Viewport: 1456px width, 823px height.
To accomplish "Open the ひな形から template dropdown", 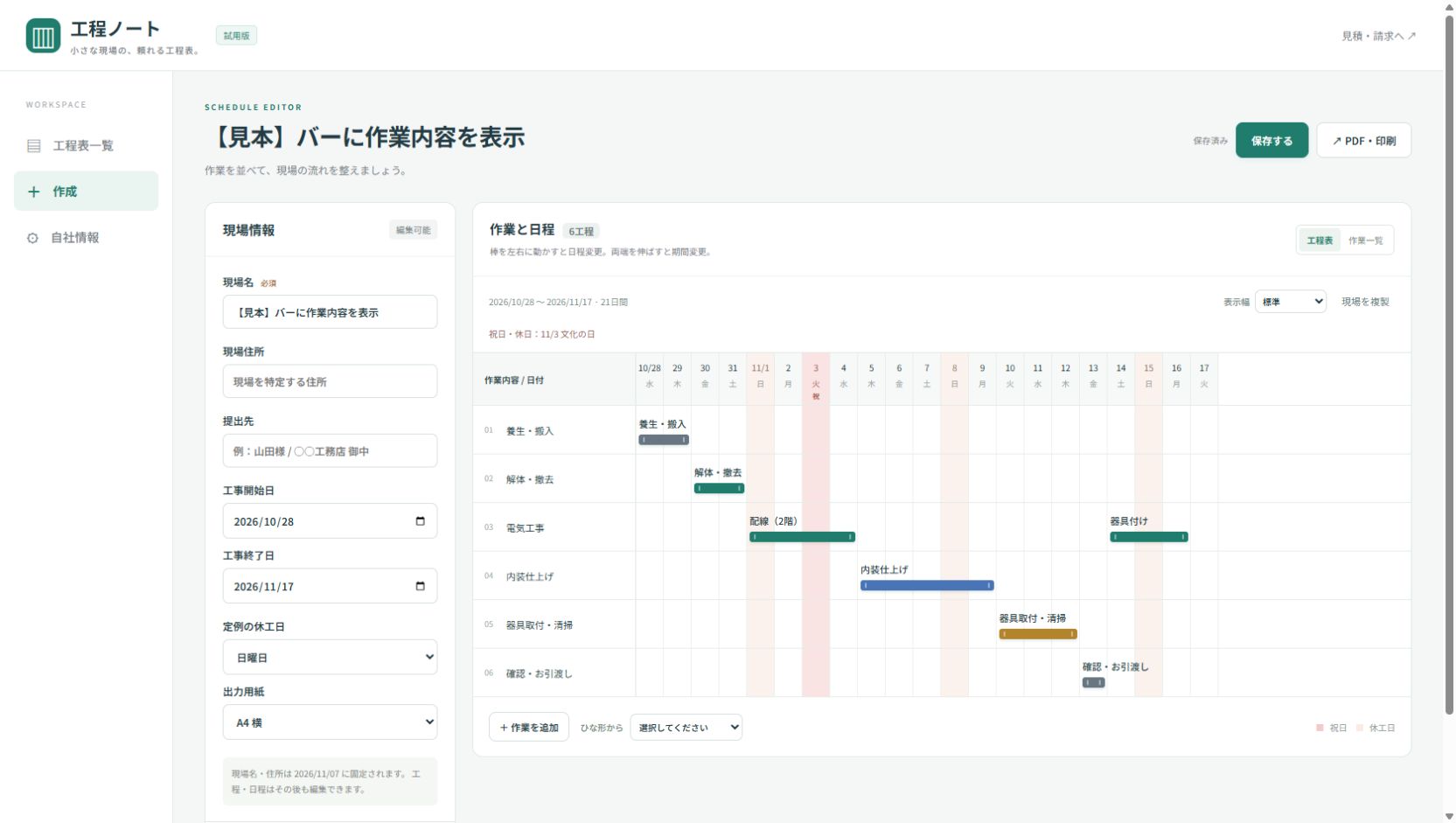I will pyautogui.click(x=686, y=728).
